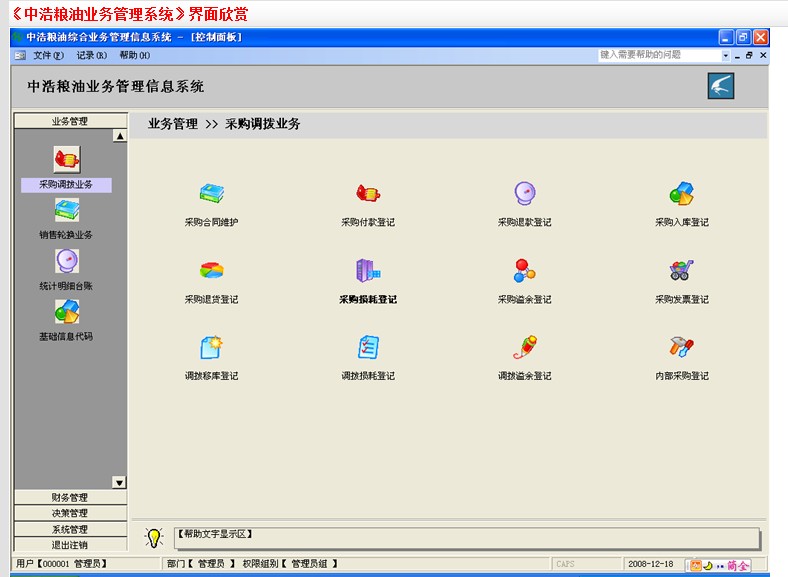
Task: Expand the 决策管理 sidebar section
Action: 70,513
